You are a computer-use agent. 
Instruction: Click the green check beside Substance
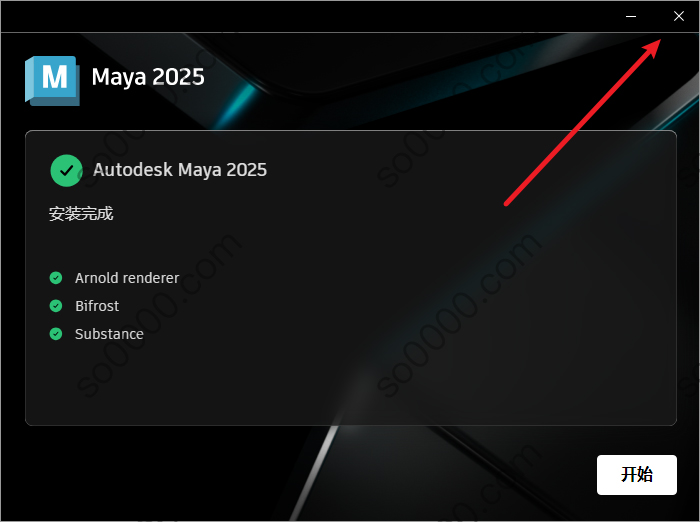(x=56, y=334)
